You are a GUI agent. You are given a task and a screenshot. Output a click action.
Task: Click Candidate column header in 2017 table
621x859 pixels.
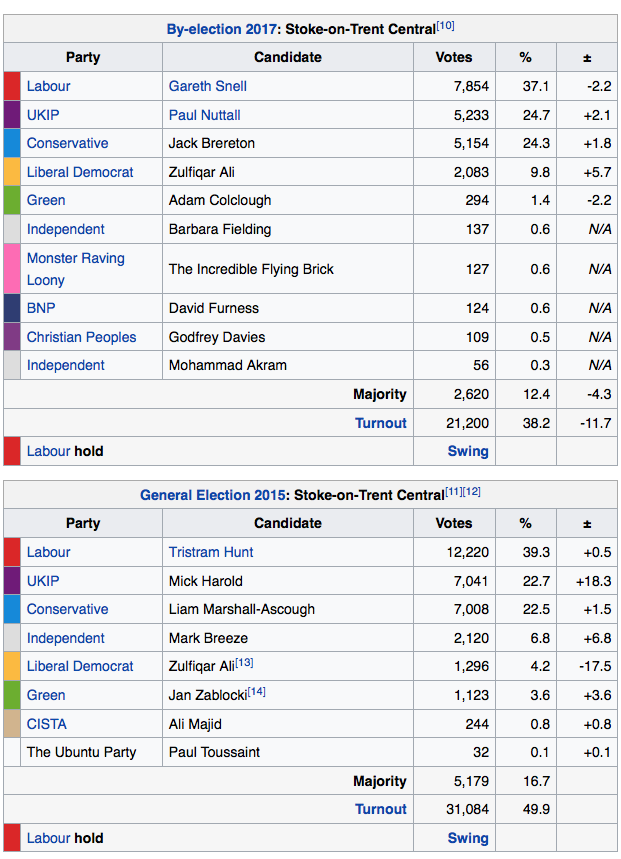[288, 57]
